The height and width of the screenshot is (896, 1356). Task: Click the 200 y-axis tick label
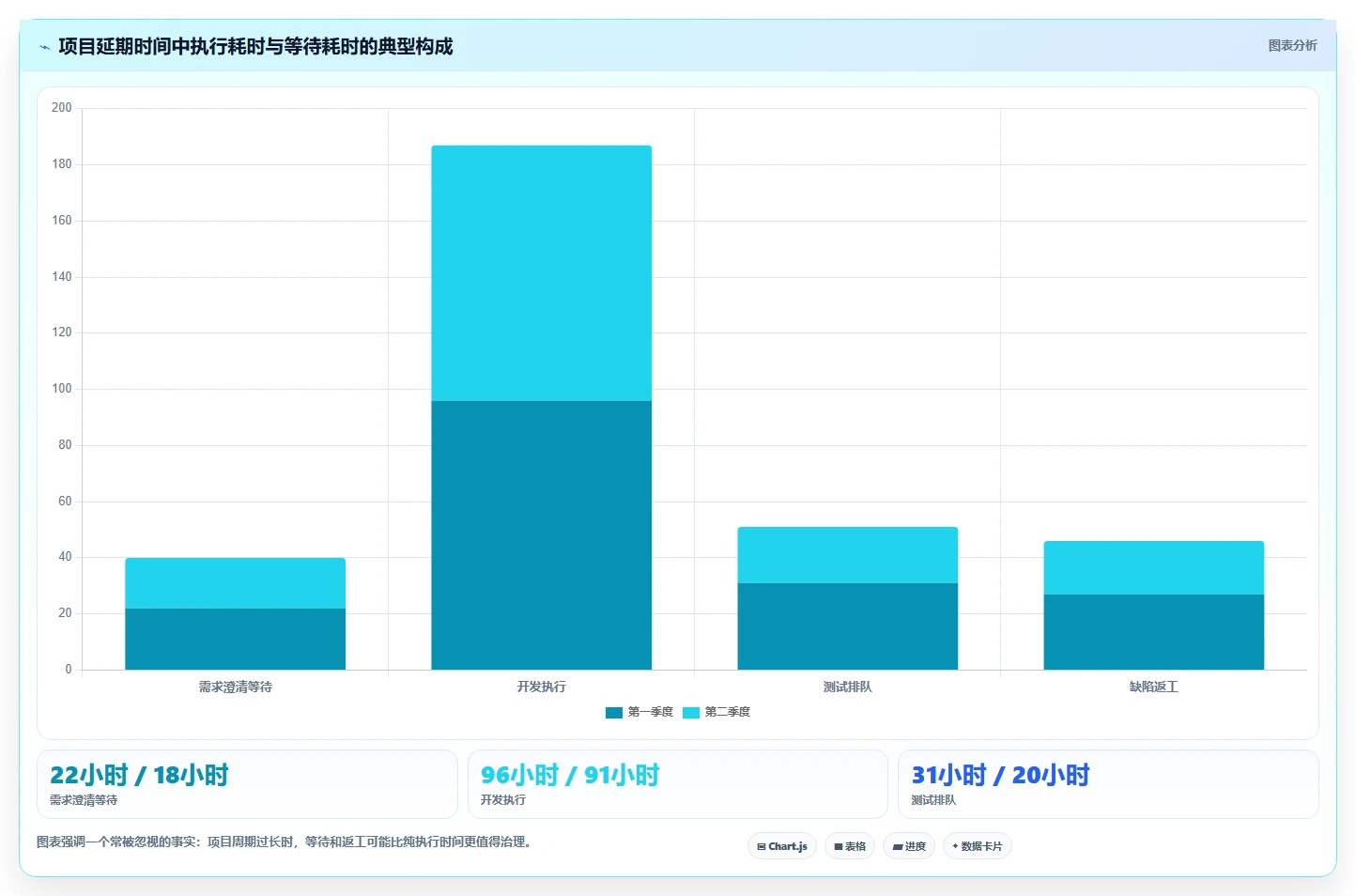point(62,108)
